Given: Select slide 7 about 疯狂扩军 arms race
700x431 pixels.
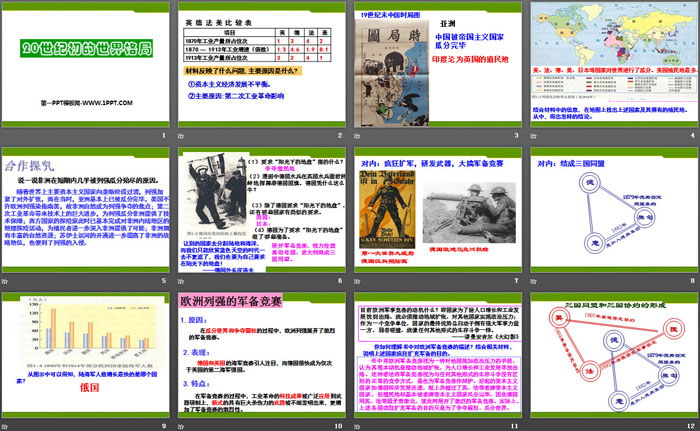Looking at the screenshot, I should 438,210.
